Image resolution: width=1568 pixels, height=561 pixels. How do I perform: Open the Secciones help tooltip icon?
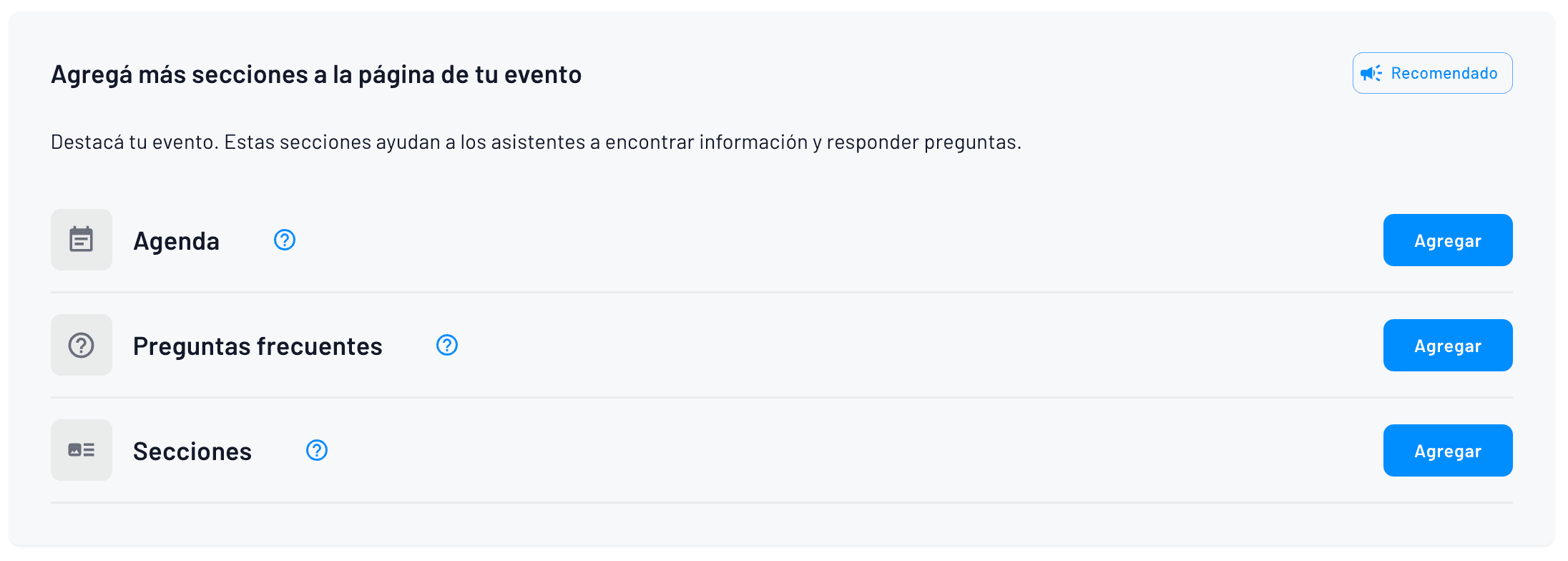(317, 451)
